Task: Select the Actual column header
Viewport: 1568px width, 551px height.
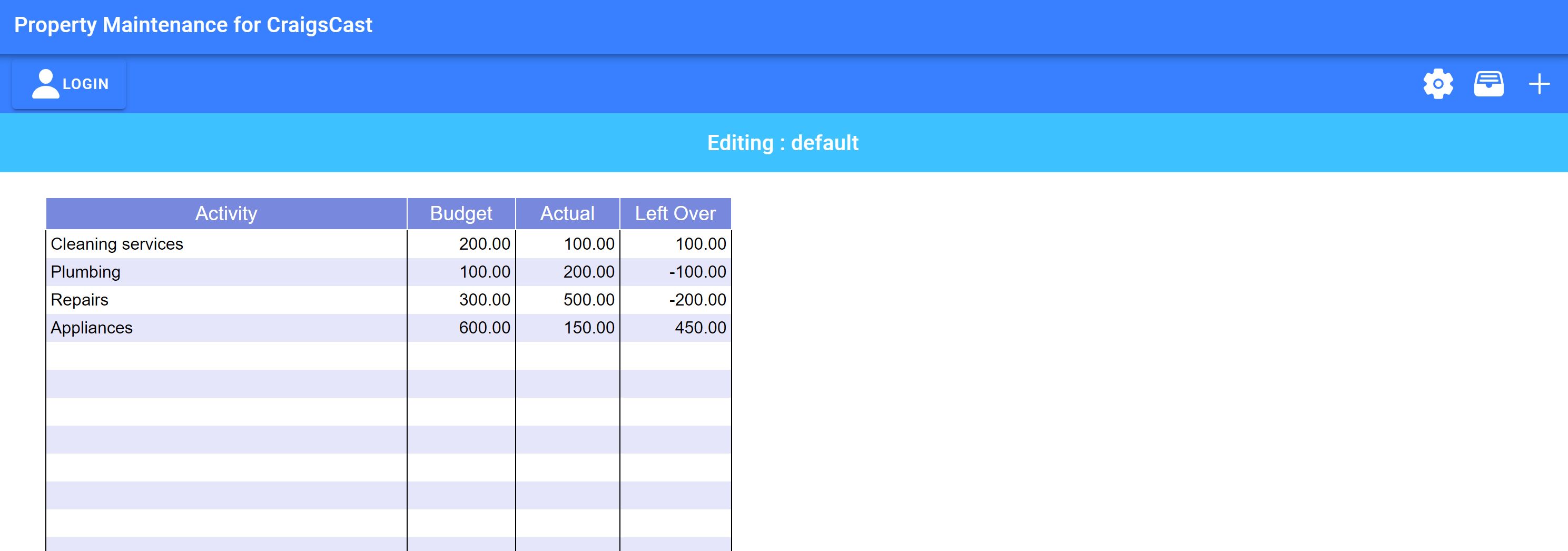Action: (567, 214)
